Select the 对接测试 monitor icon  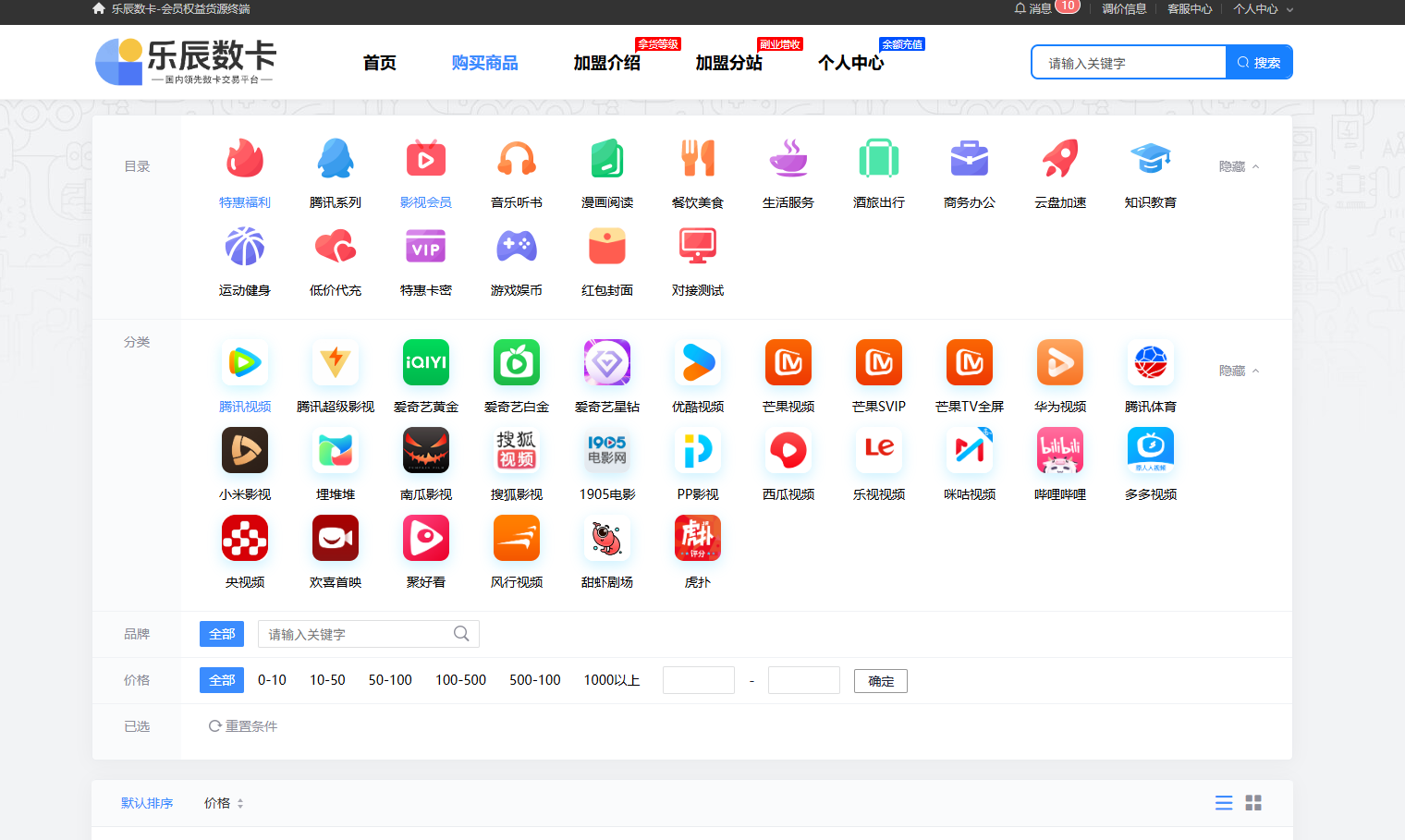[x=698, y=247]
